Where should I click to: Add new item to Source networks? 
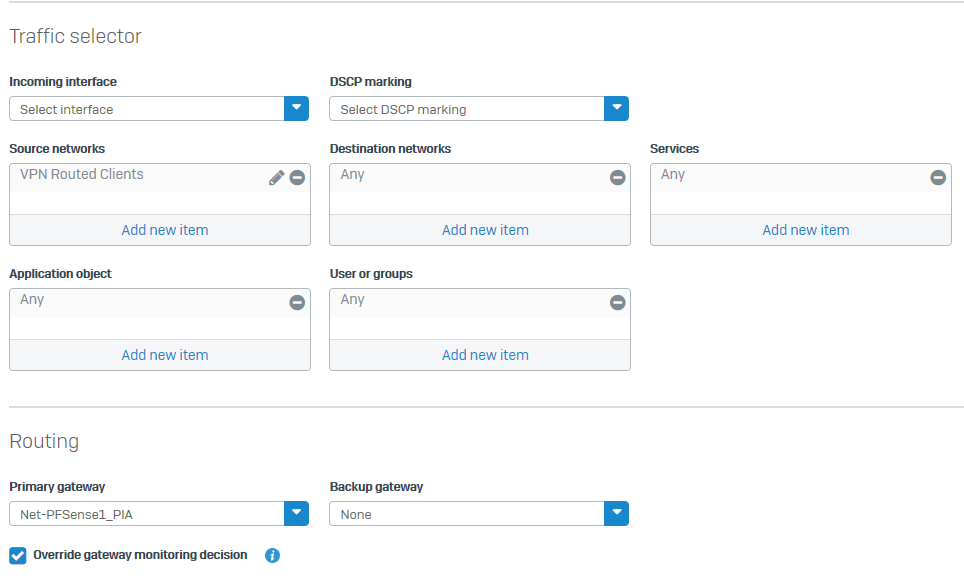coord(165,230)
